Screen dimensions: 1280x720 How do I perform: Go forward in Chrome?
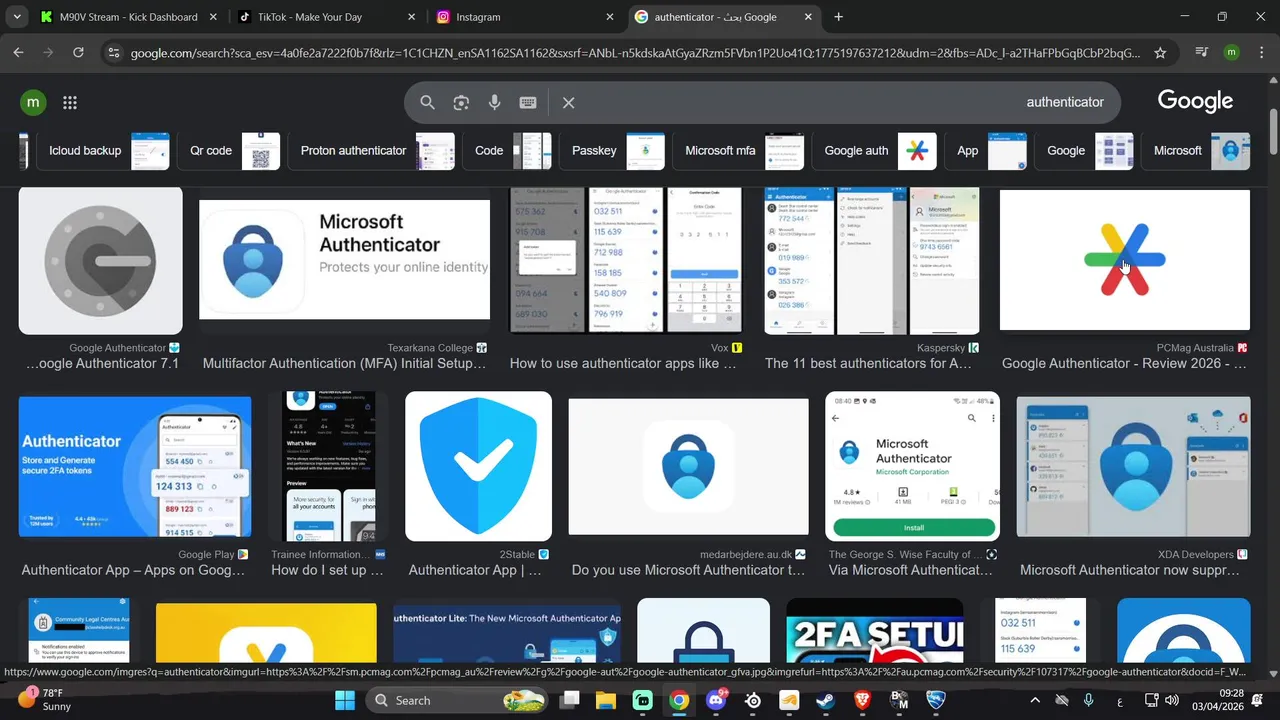(47, 52)
